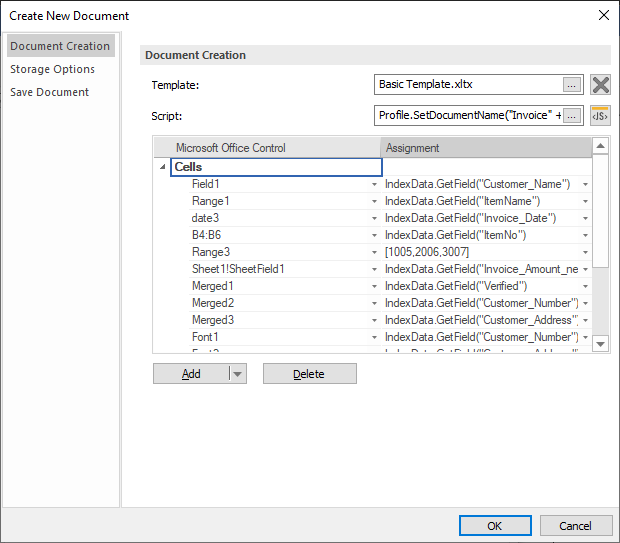Select the Cells group row
Viewport: 620px width, 543px height.
pos(276,167)
